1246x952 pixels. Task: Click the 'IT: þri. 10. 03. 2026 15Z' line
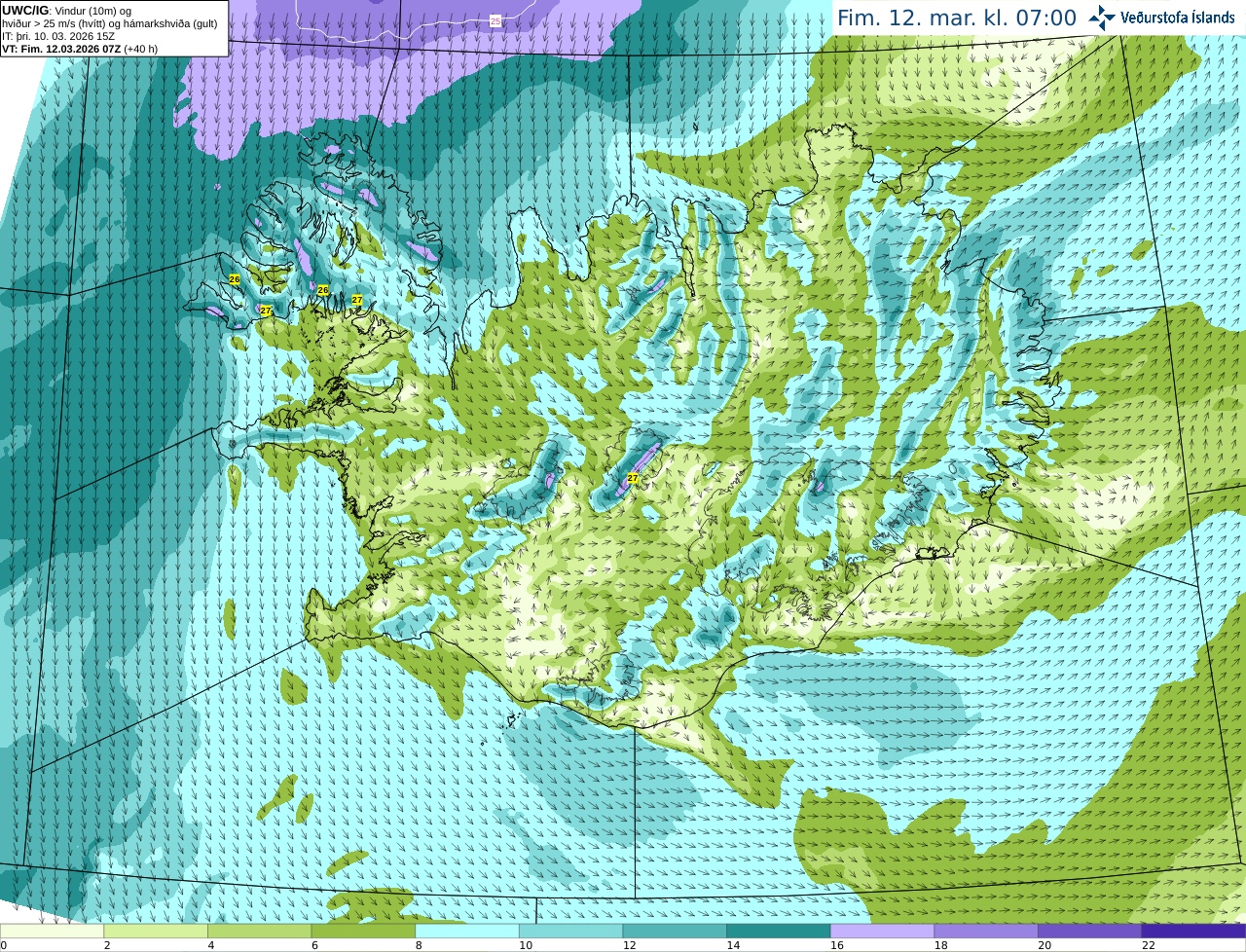point(58,36)
